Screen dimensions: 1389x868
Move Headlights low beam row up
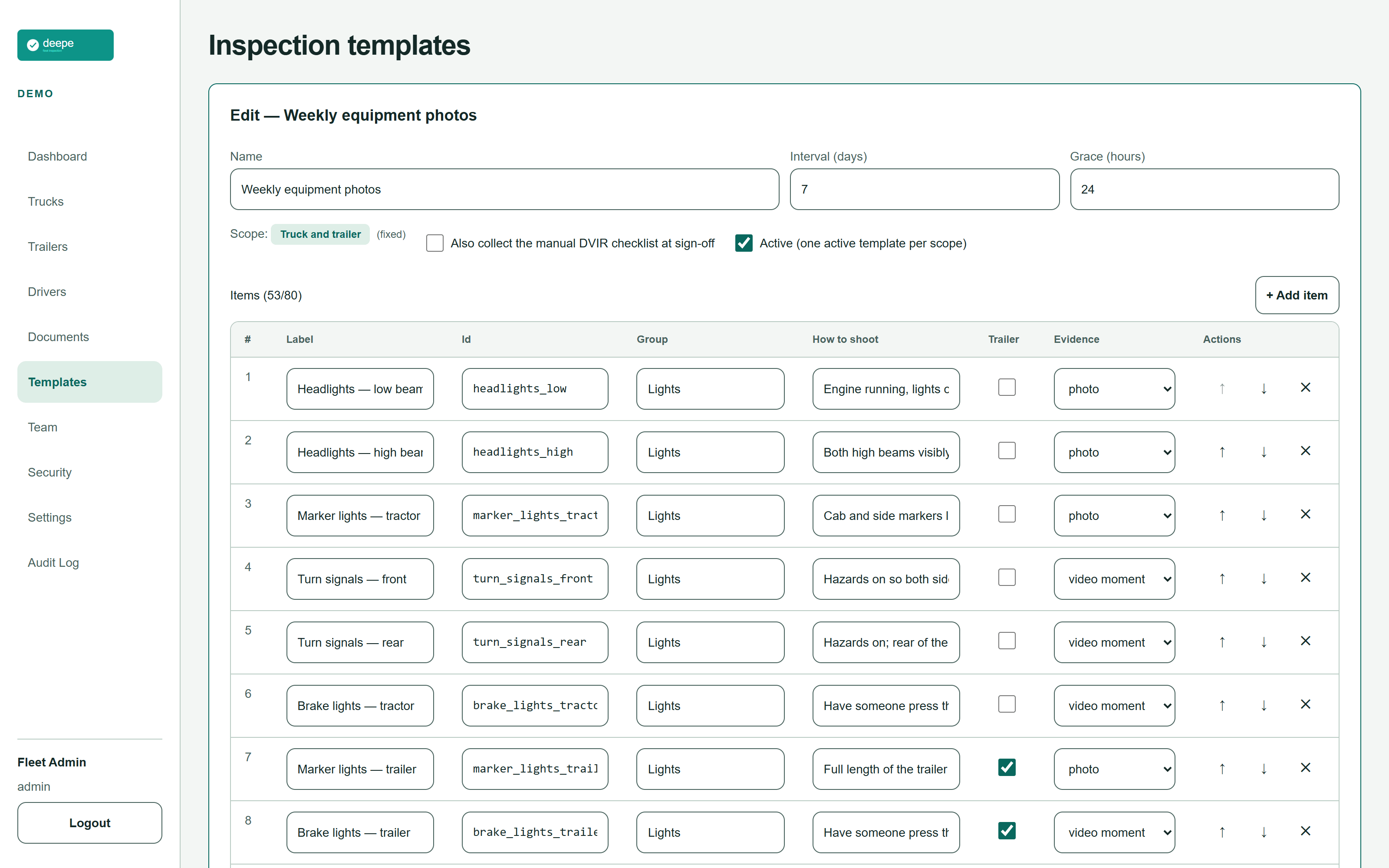[x=1222, y=389]
